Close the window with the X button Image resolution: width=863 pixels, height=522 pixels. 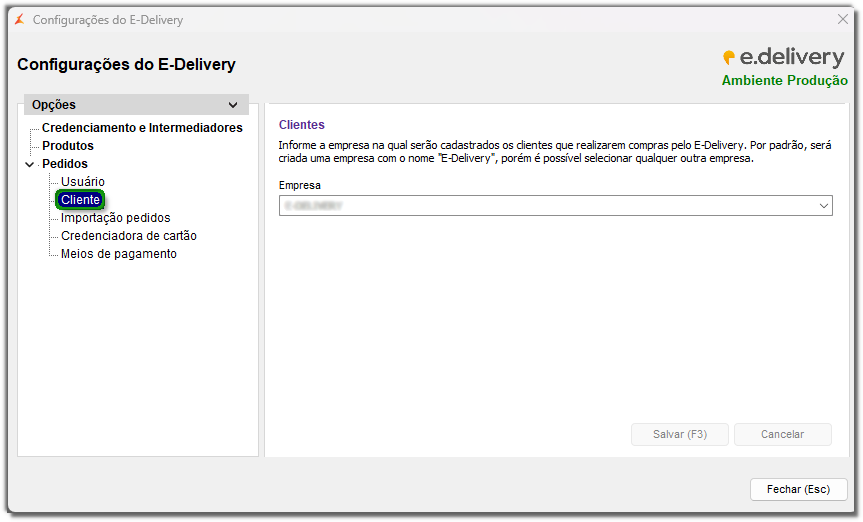click(x=843, y=20)
